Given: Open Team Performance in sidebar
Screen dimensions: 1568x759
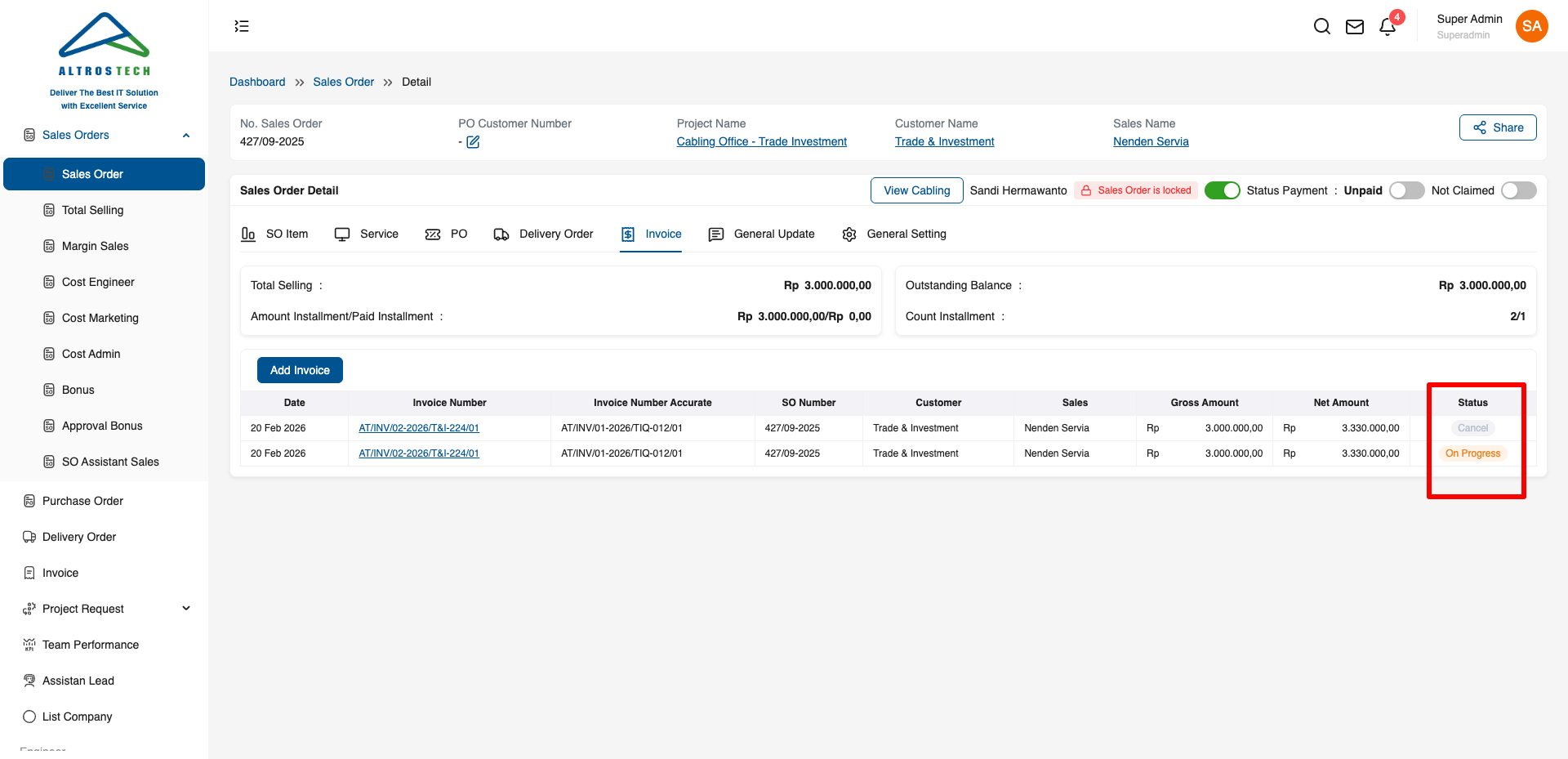Looking at the screenshot, I should point(90,645).
